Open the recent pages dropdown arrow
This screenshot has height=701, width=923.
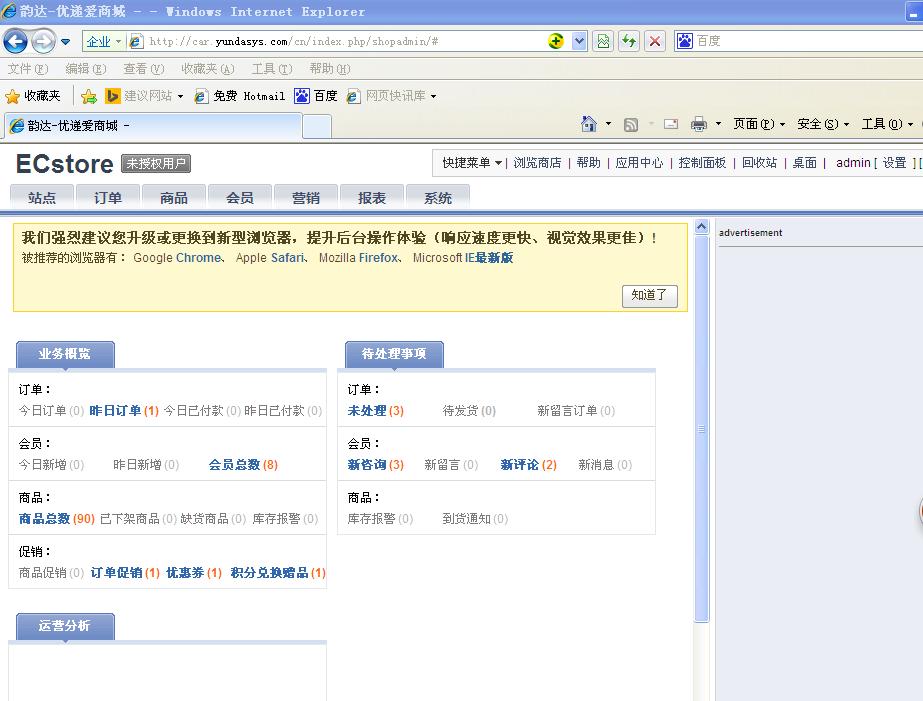click(x=65, y=42)
